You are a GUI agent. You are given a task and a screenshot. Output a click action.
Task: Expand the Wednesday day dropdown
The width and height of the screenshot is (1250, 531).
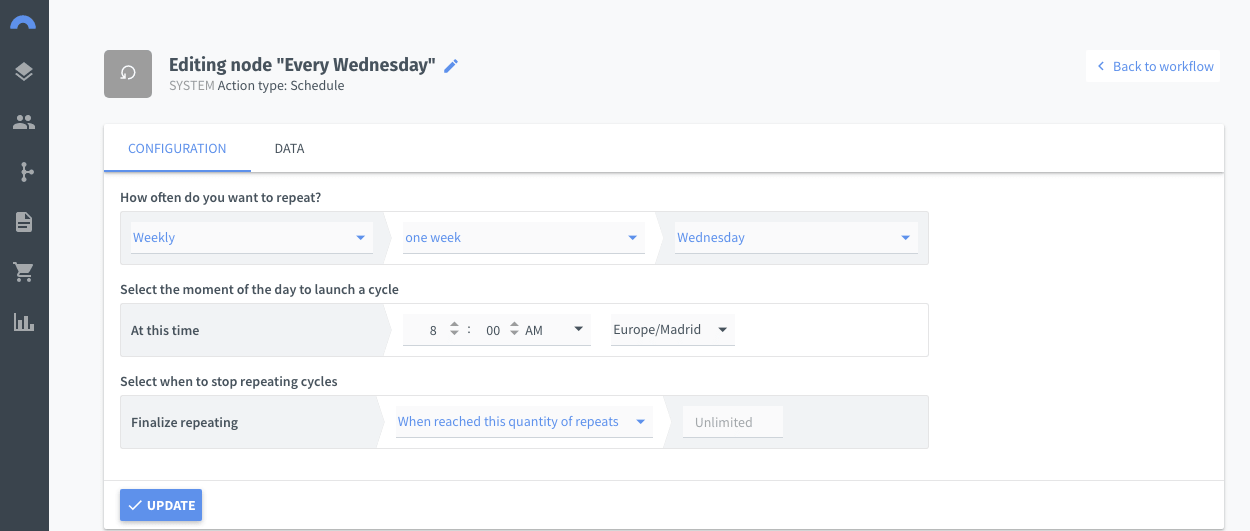pos(794,238)
